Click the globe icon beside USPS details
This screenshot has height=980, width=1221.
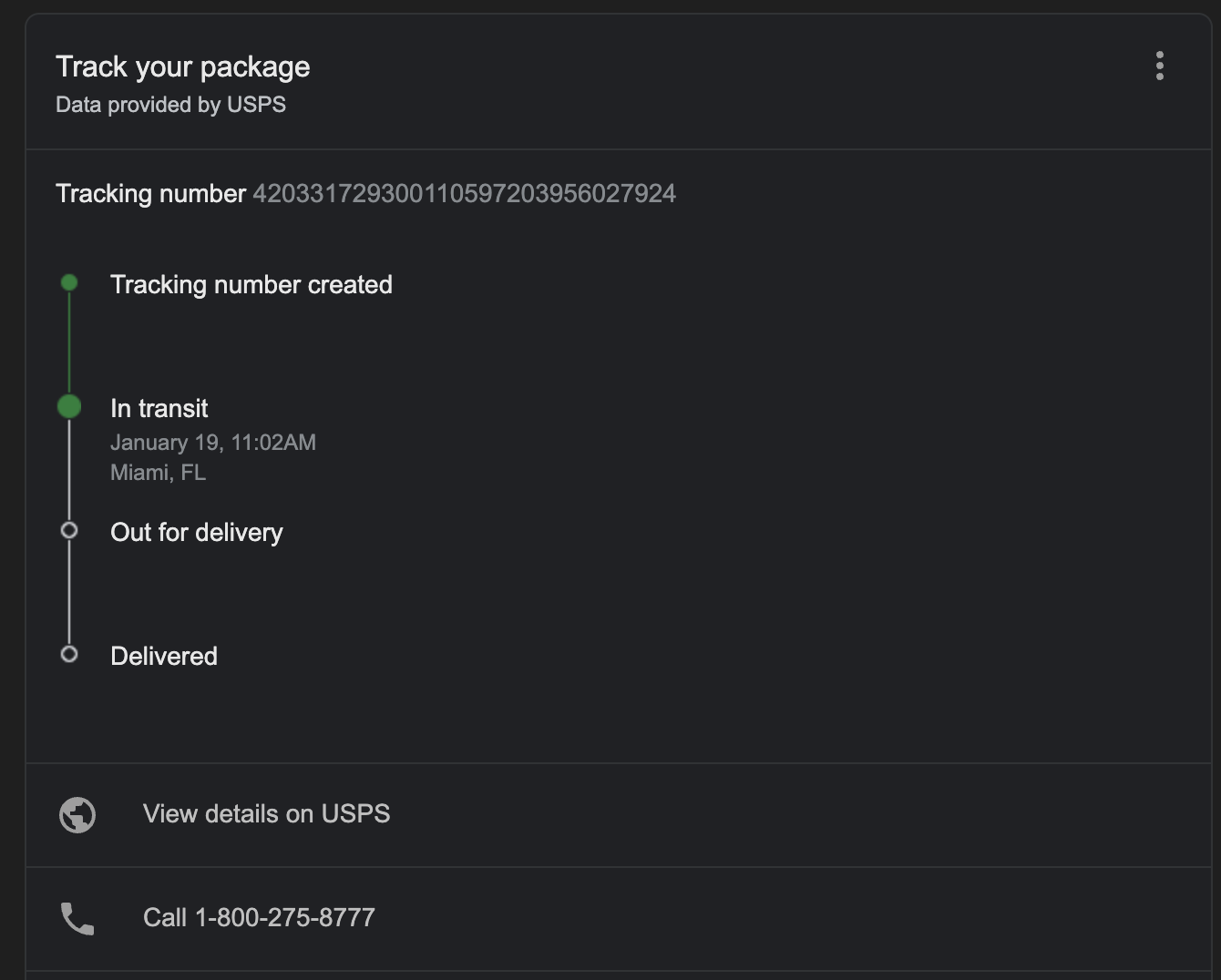pos(77,815)
